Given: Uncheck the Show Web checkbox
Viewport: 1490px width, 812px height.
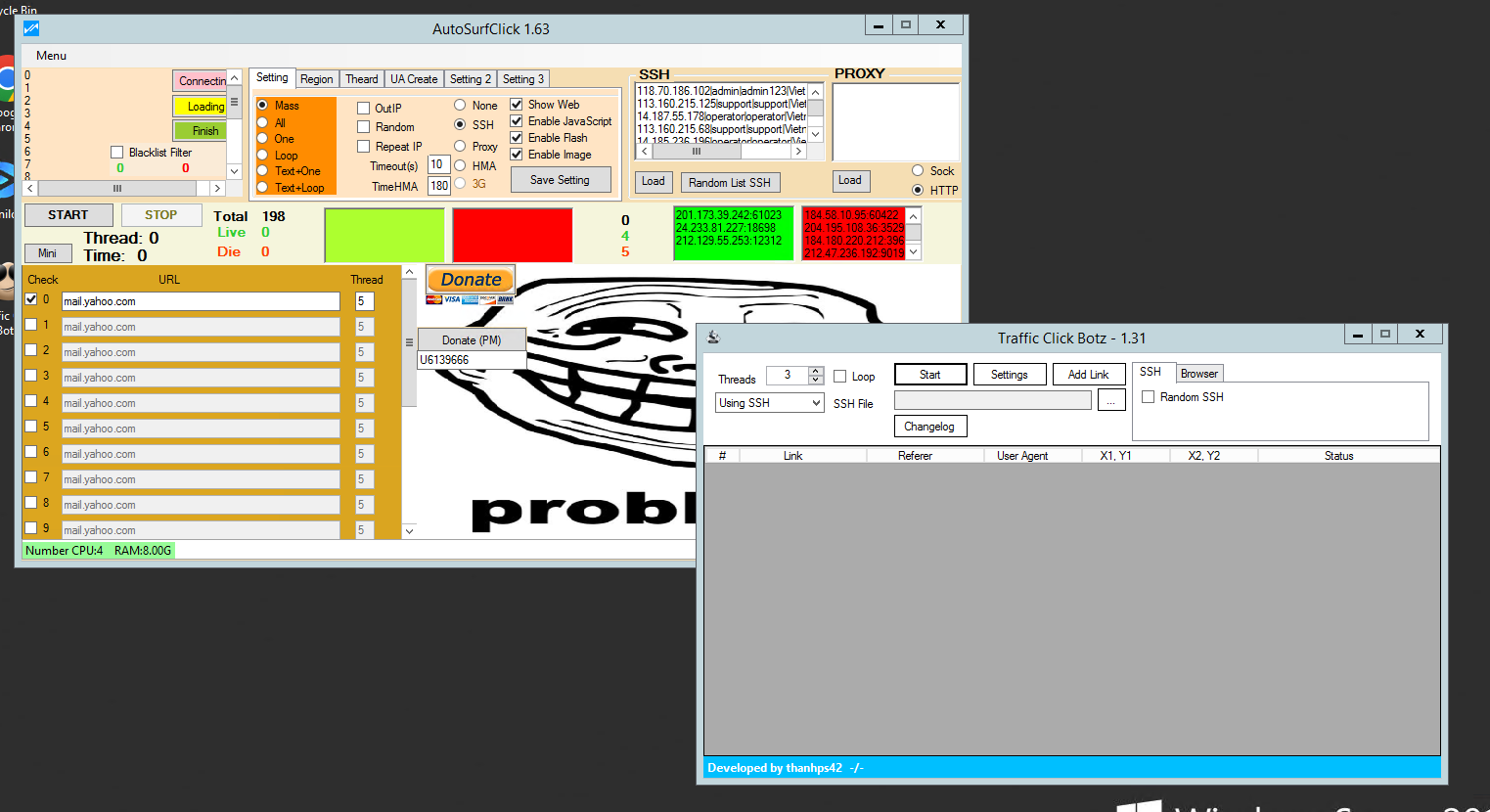Looking at the screenshot, I should pyautogui.click(x=517, y=104).
